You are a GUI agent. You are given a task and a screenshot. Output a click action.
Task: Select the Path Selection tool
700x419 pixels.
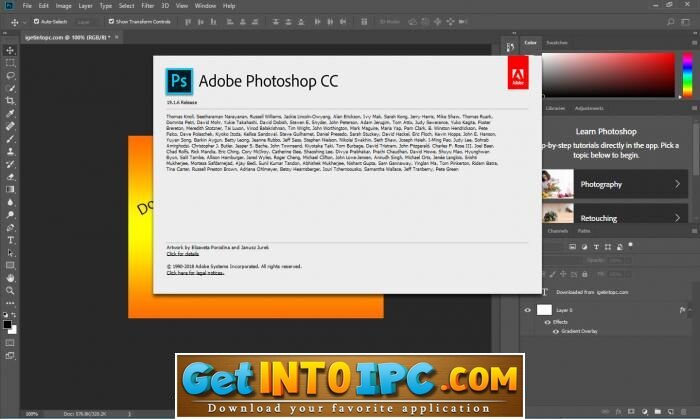10,253
